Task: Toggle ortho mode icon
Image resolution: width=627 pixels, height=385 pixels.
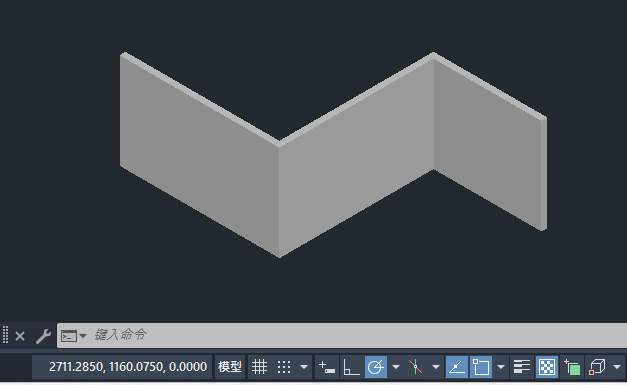Action: (x=351, y=367)
